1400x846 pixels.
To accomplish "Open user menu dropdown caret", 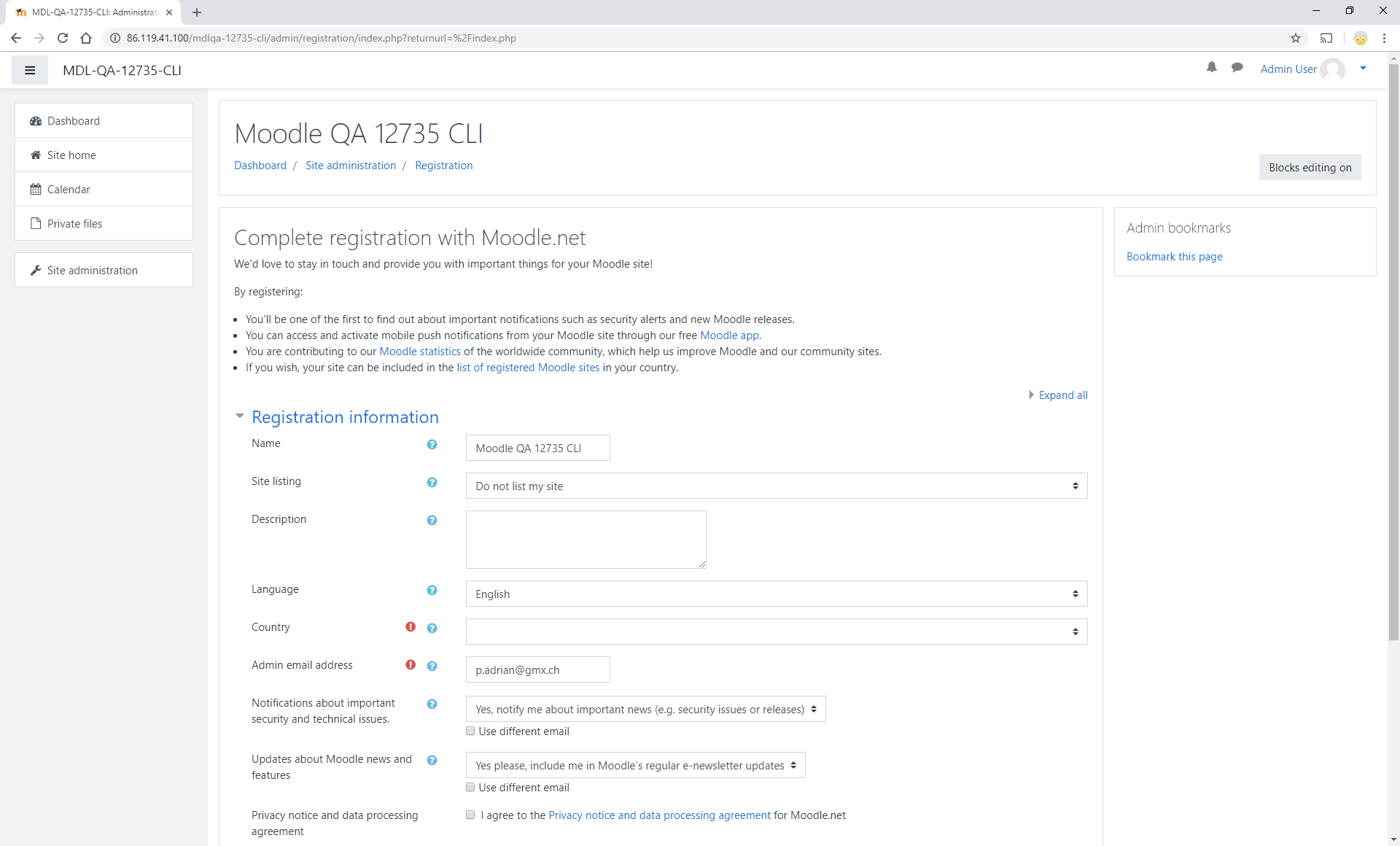I will [x=1363, y=69].
